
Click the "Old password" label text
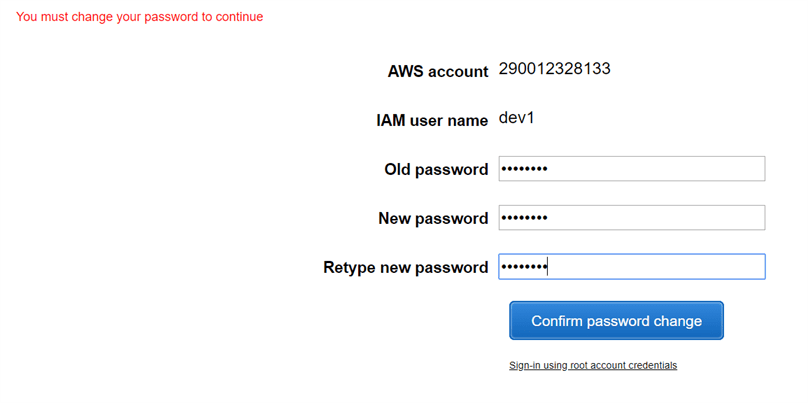coord(436,170)
